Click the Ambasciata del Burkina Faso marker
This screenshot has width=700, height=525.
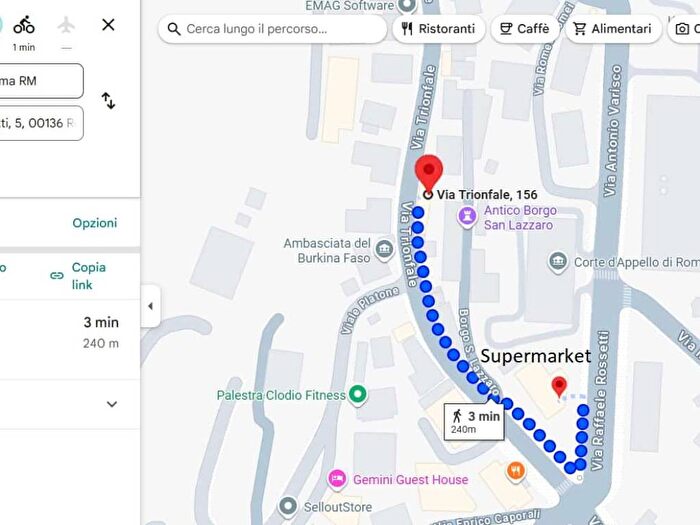384,250
